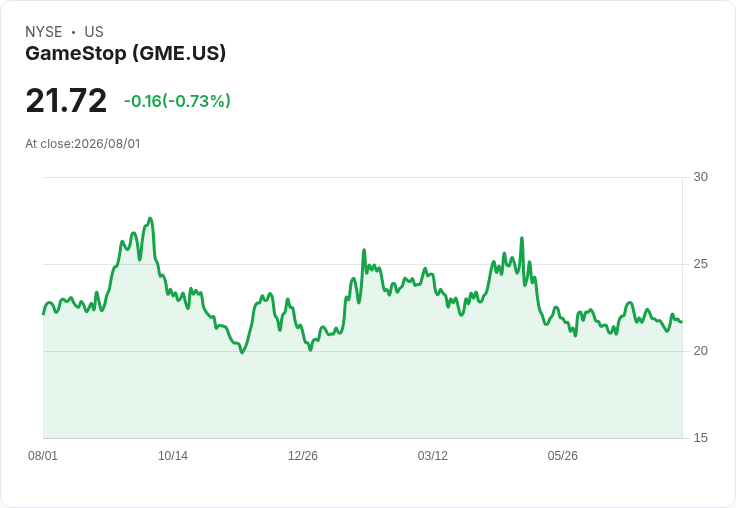Click the sharp spike before 05/26
This screenshot has height=508, width=736.
(x=521, y=239)
